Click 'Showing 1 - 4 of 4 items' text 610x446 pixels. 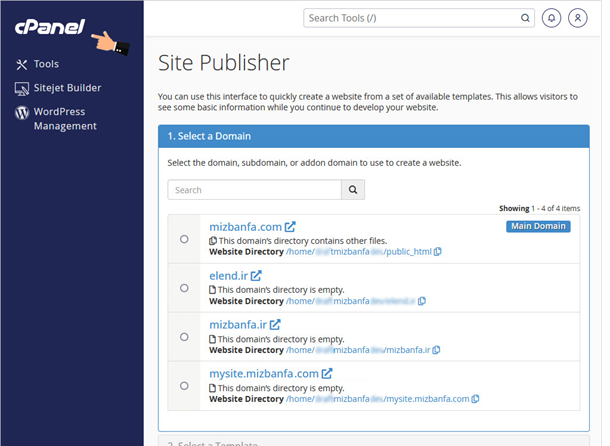point(539,209)
